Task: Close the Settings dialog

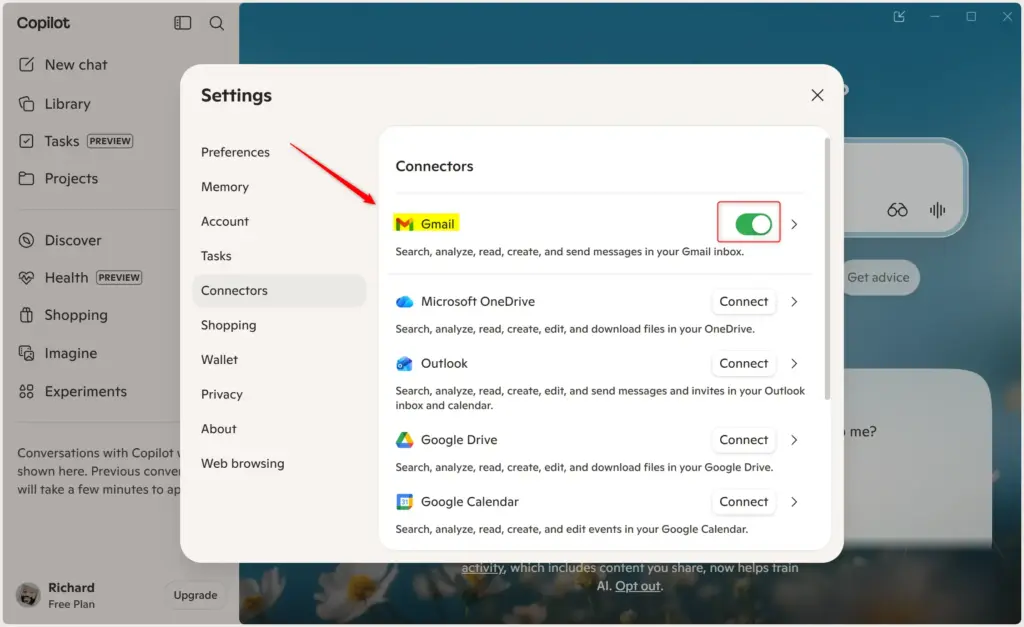Action: coord(817,95)
